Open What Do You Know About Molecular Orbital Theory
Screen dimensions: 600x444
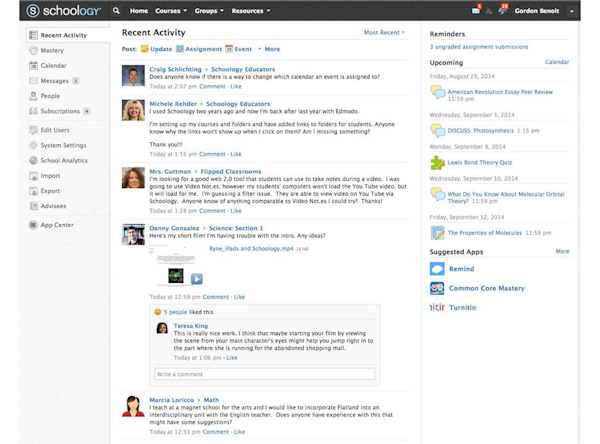506,198
